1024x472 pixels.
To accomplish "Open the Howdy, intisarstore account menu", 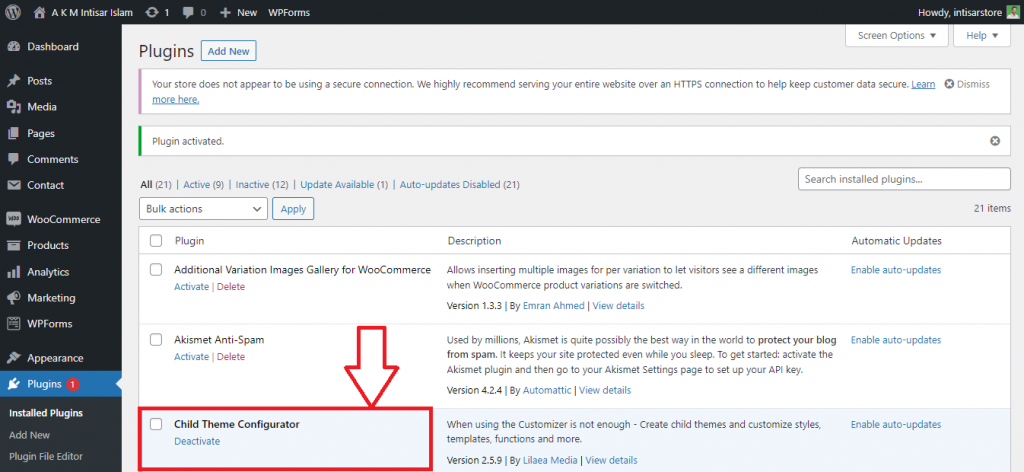I will [968, 12].
